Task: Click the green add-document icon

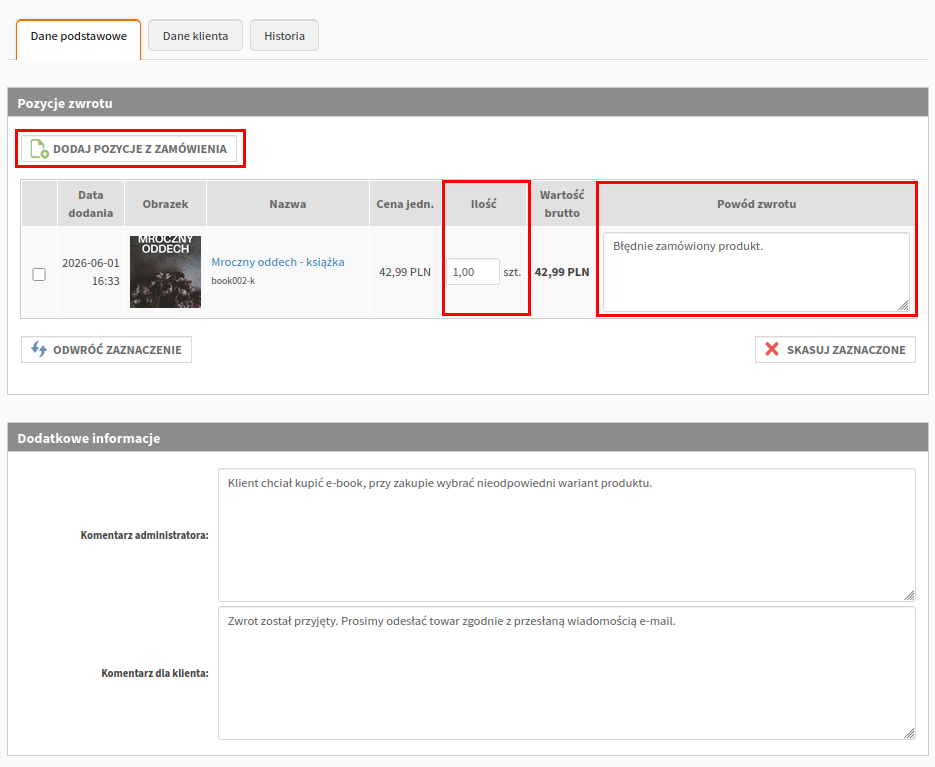Action: 39,149
